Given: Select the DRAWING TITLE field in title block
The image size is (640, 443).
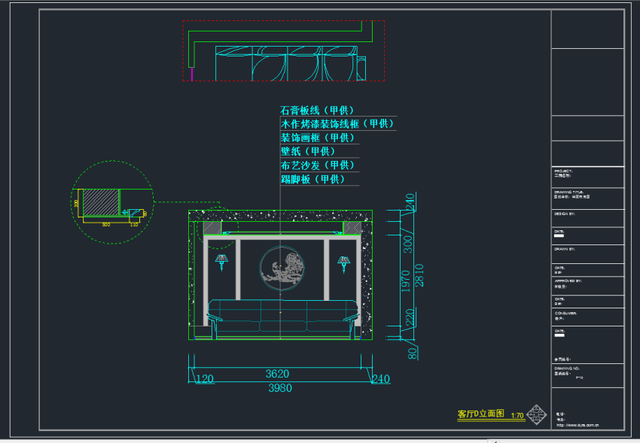Looking at the screenshot, I should point(588,198).
